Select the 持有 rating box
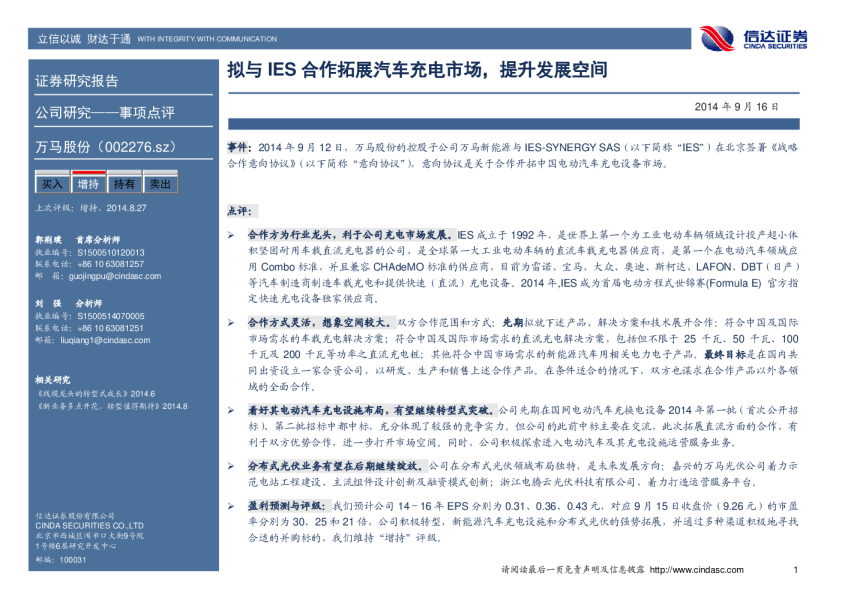This screenshot has height=595, width=842. point(124,184)
